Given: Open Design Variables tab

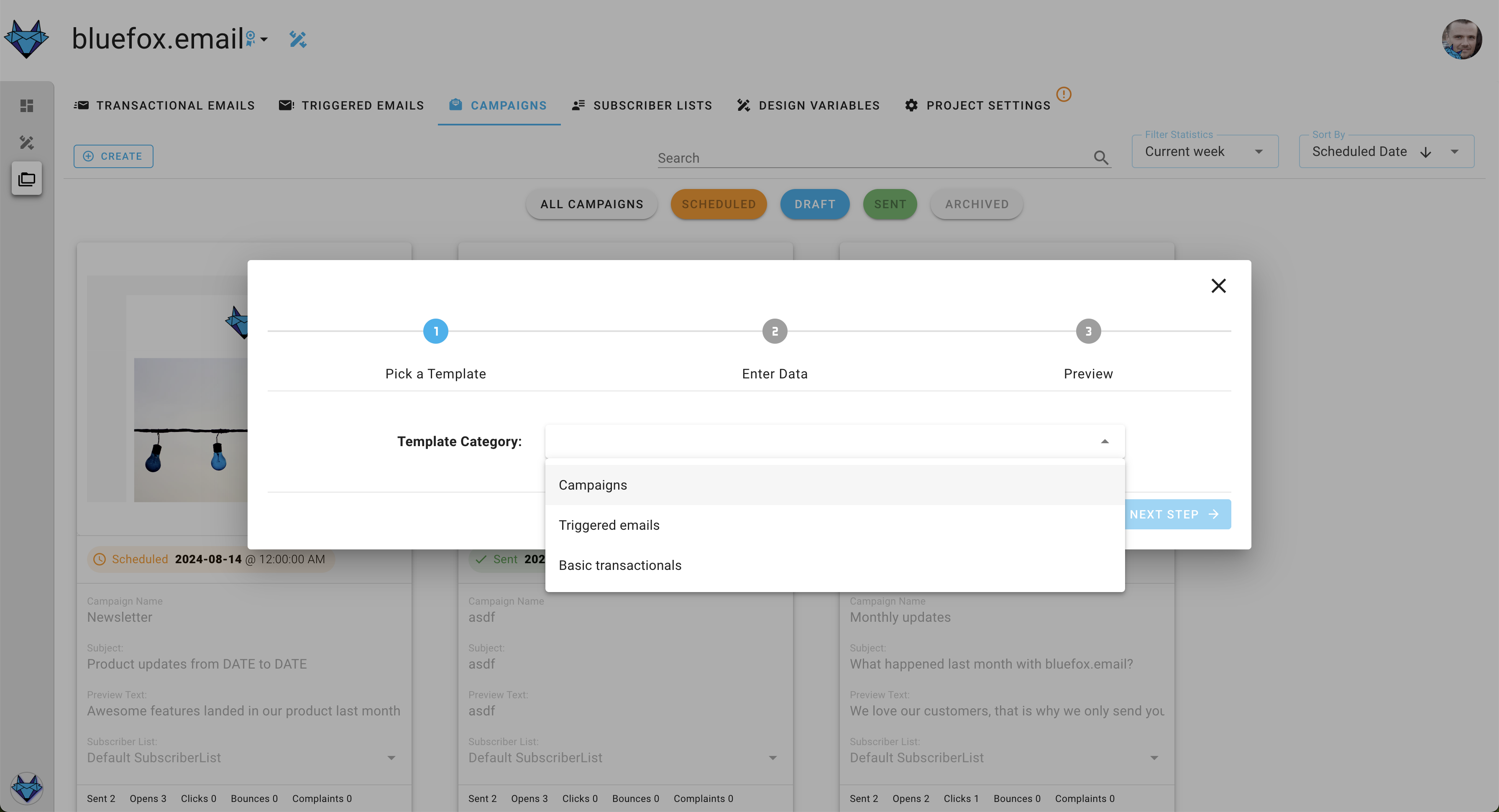Looking at the screenshot, I should [808, 105].
